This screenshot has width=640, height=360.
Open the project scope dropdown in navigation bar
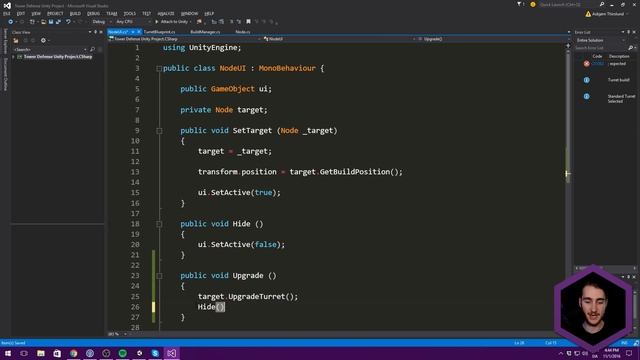click(184, 39)
